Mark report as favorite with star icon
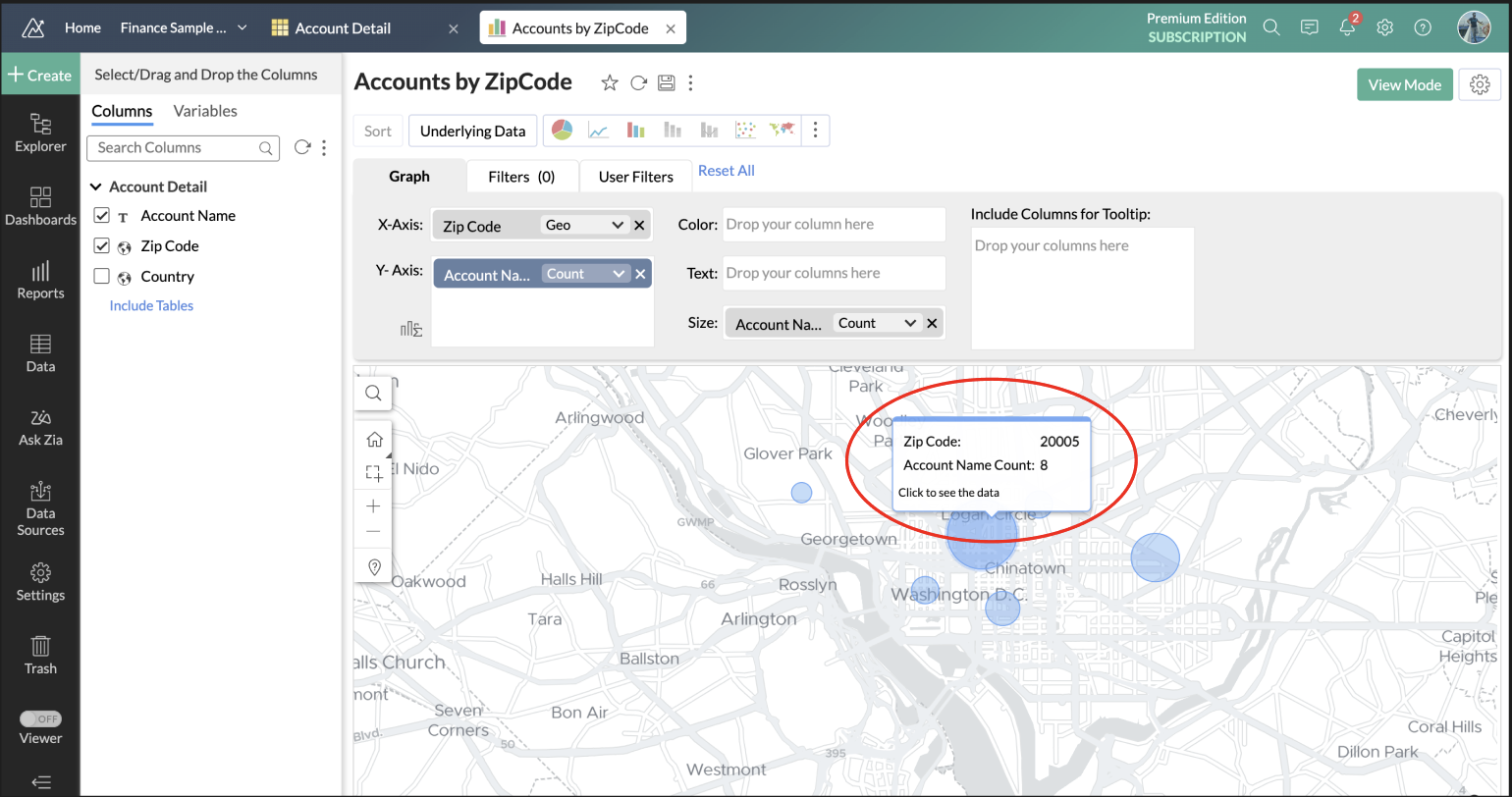 tap(610, 82)
